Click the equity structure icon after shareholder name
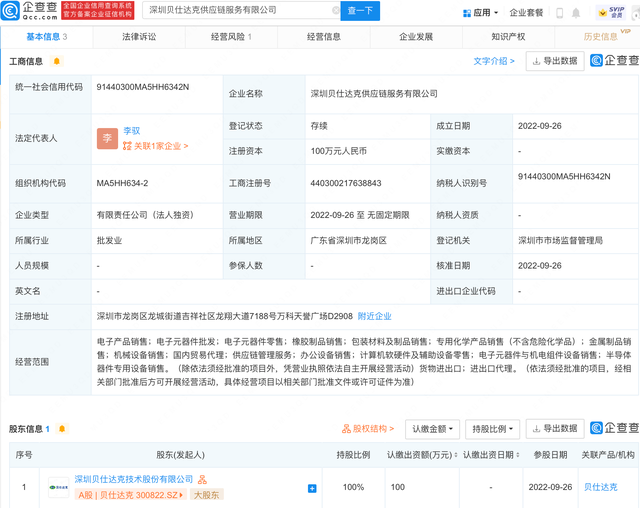Viewport: 640px width, 508px height. tap(202, 480)
